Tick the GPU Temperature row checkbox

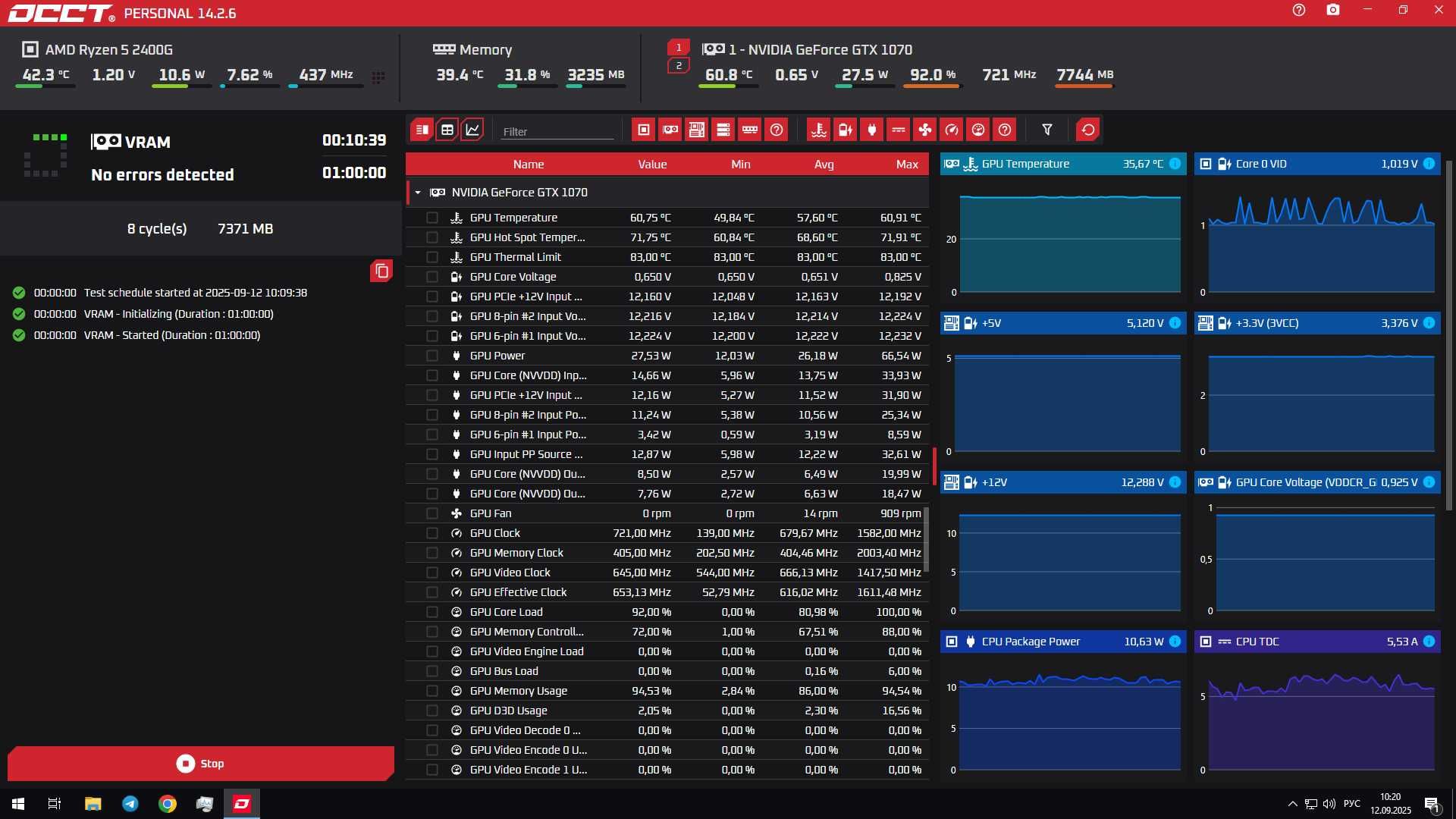432,218
